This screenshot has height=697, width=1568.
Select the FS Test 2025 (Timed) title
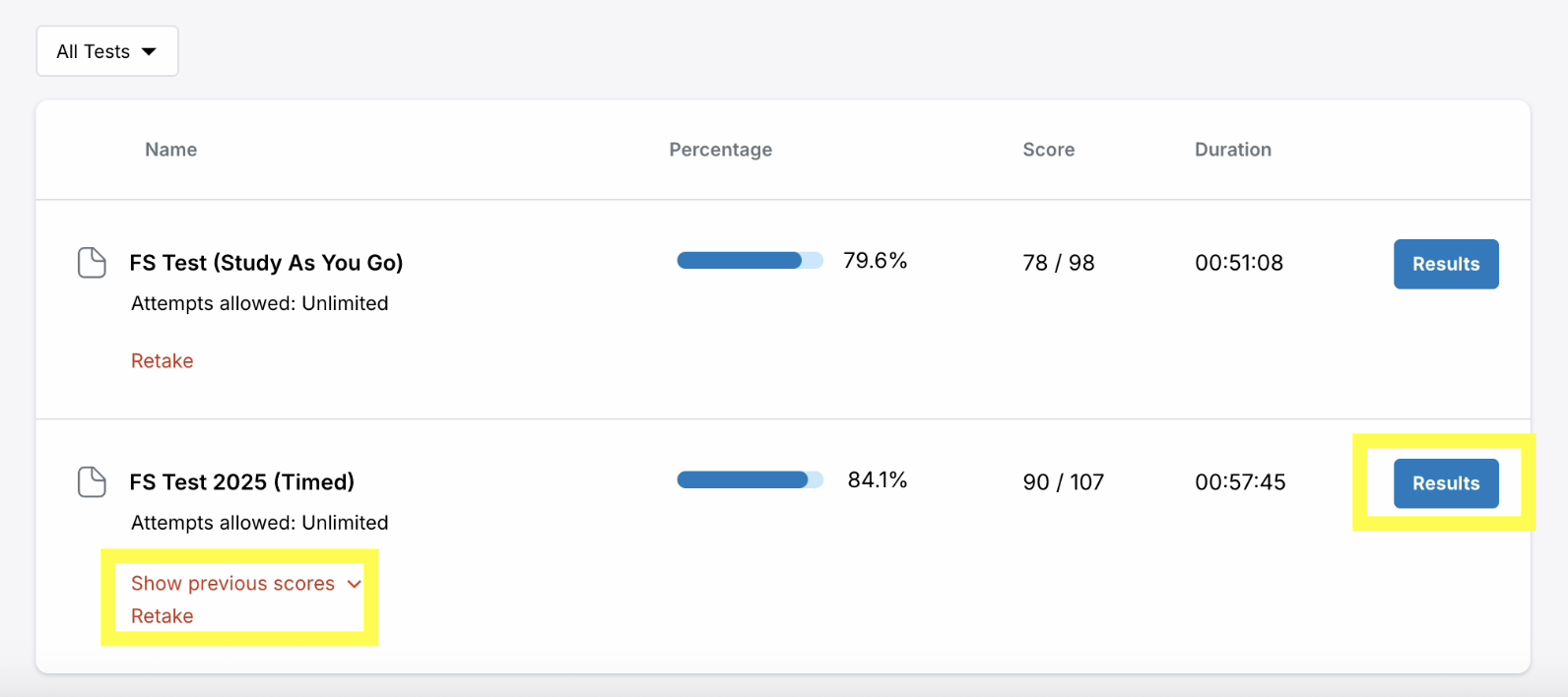(x=242, y=482)
